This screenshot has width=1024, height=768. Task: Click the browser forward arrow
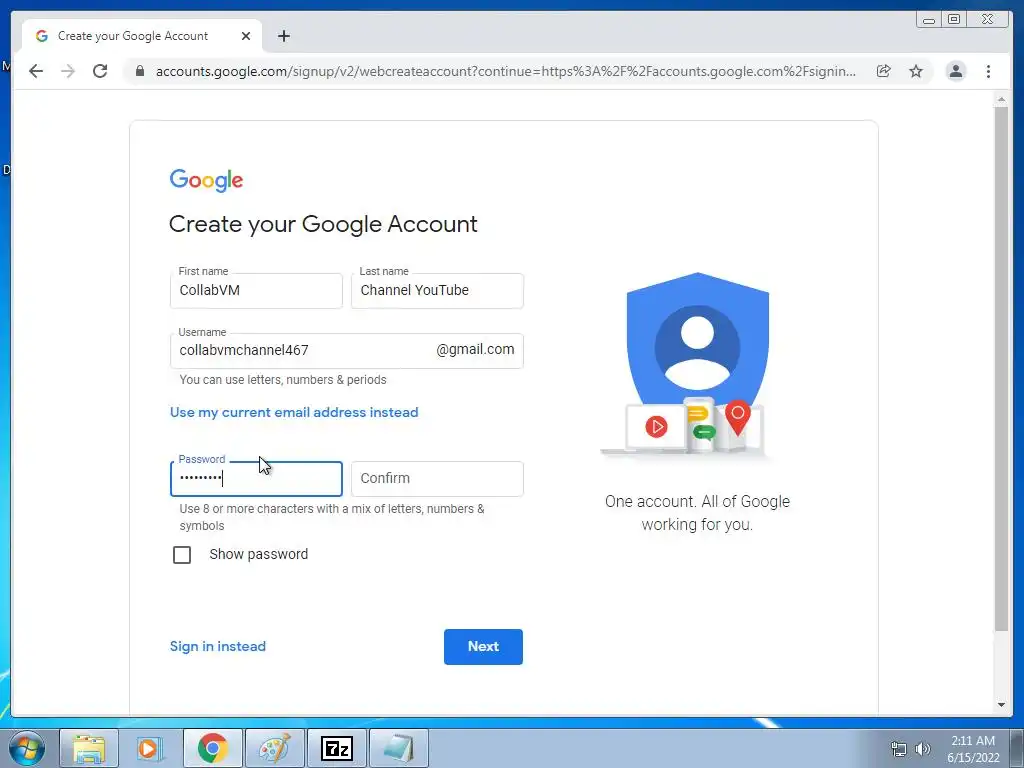[x=68, y=71]
